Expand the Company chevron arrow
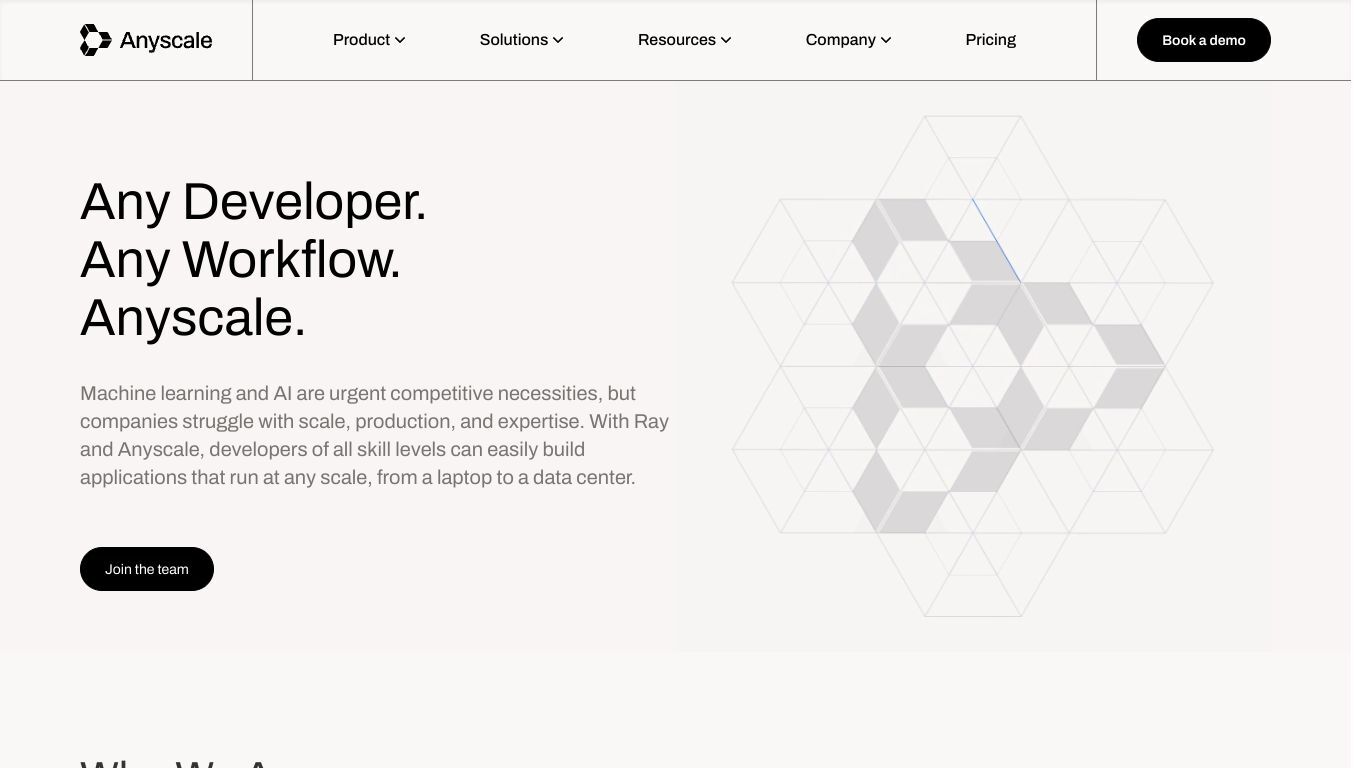This screenshot has height=768, width=1366. 886,40
